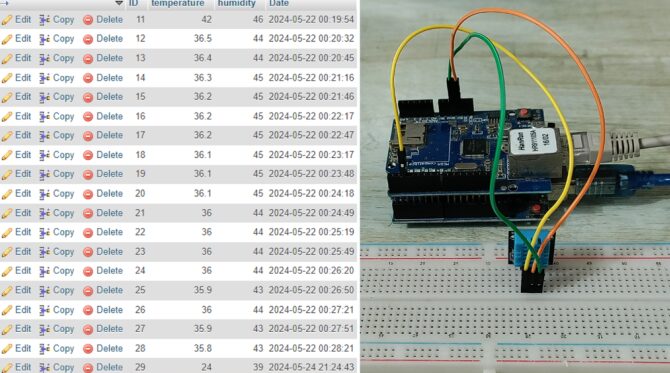Click the red Delete icon for row ID 15
The image size is (670, 373).
[88, 97]
